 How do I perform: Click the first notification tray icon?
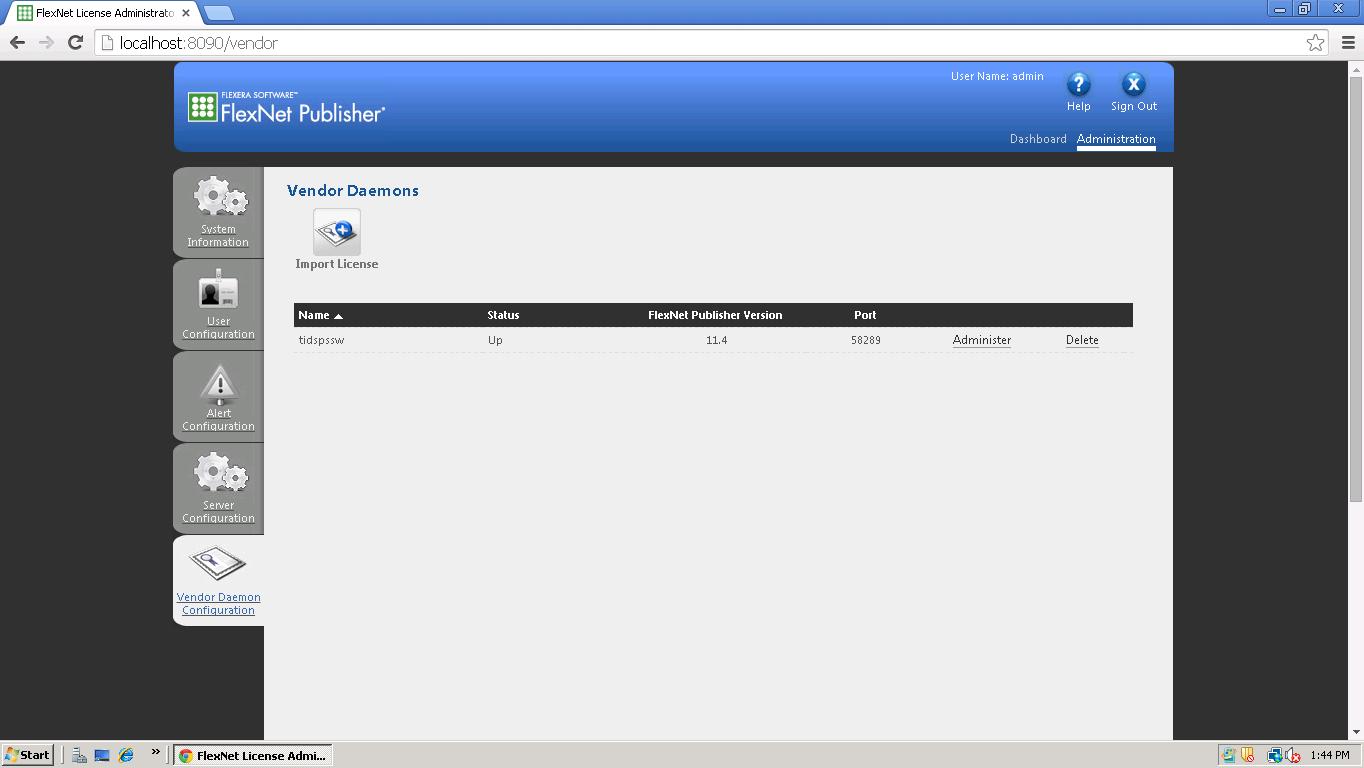tap(1229, 755)
